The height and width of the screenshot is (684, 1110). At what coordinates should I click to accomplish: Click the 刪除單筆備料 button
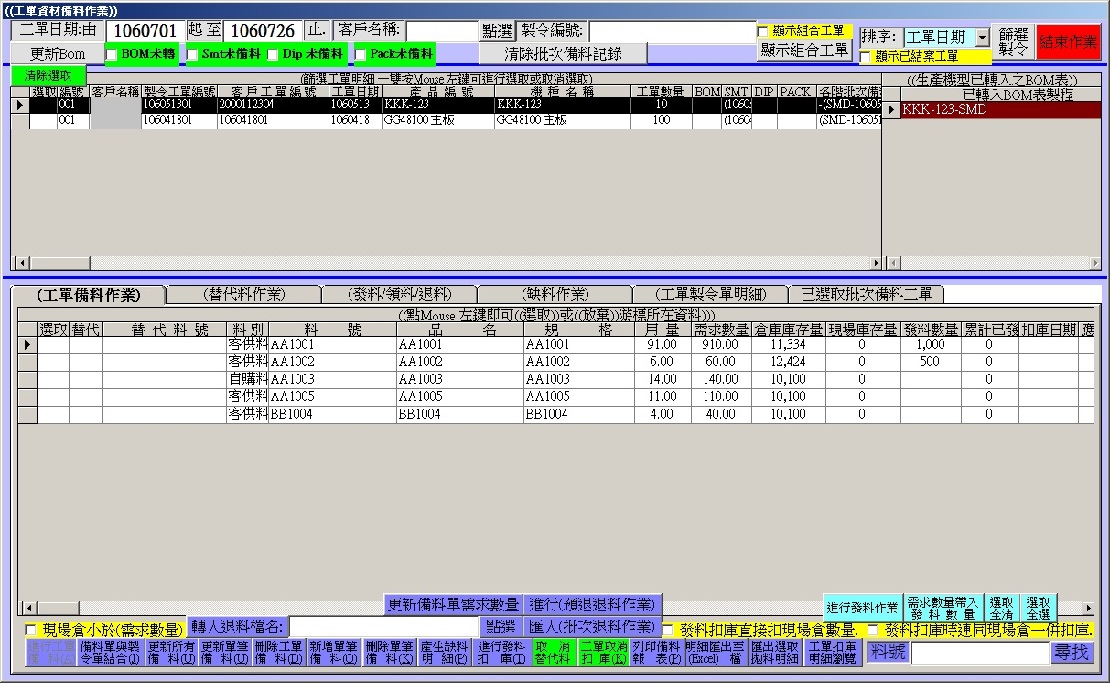click(390, 653)
